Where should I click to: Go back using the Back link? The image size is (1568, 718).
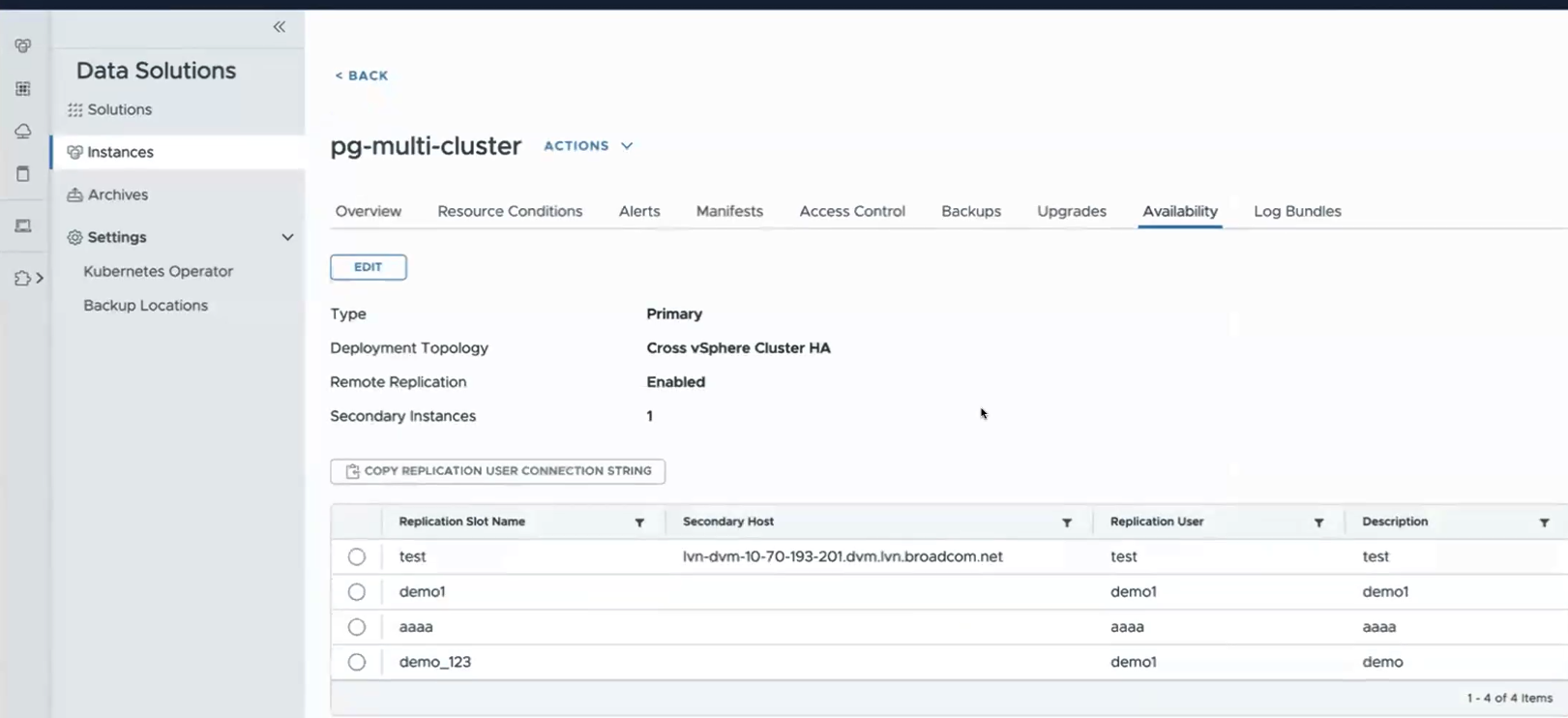point(362,75)
